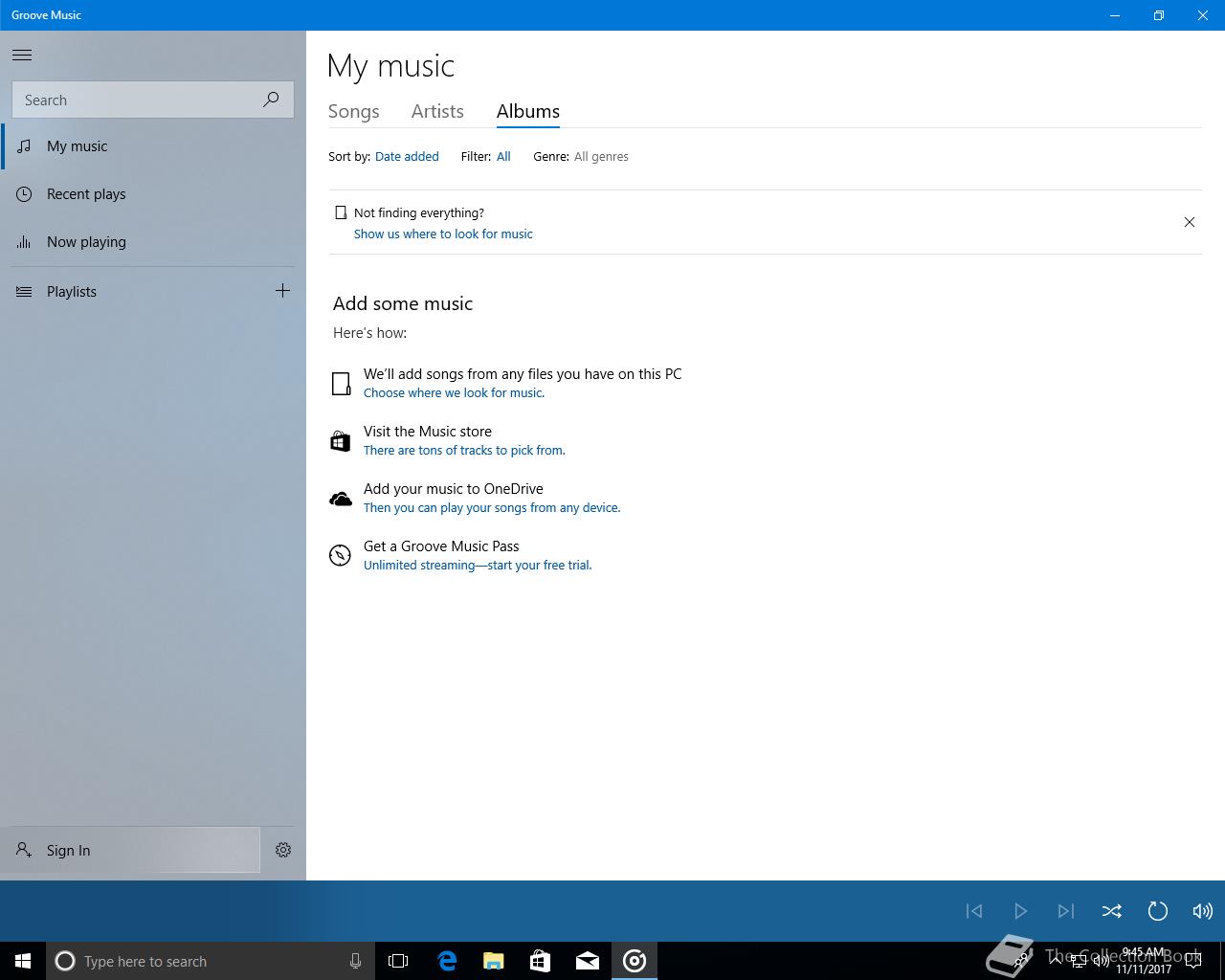Click the My music note icon
1225x980 pixels.
(x=24, y=146)
